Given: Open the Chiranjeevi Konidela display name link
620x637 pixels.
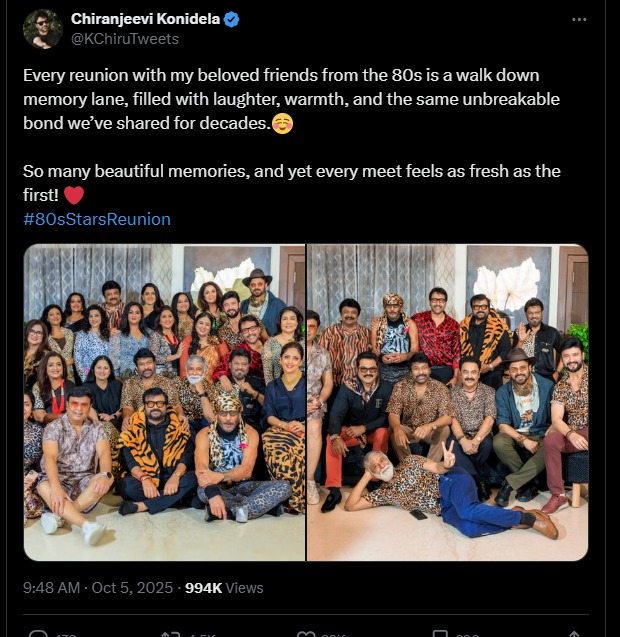Looking at the screenshot, I should point(145,20).
